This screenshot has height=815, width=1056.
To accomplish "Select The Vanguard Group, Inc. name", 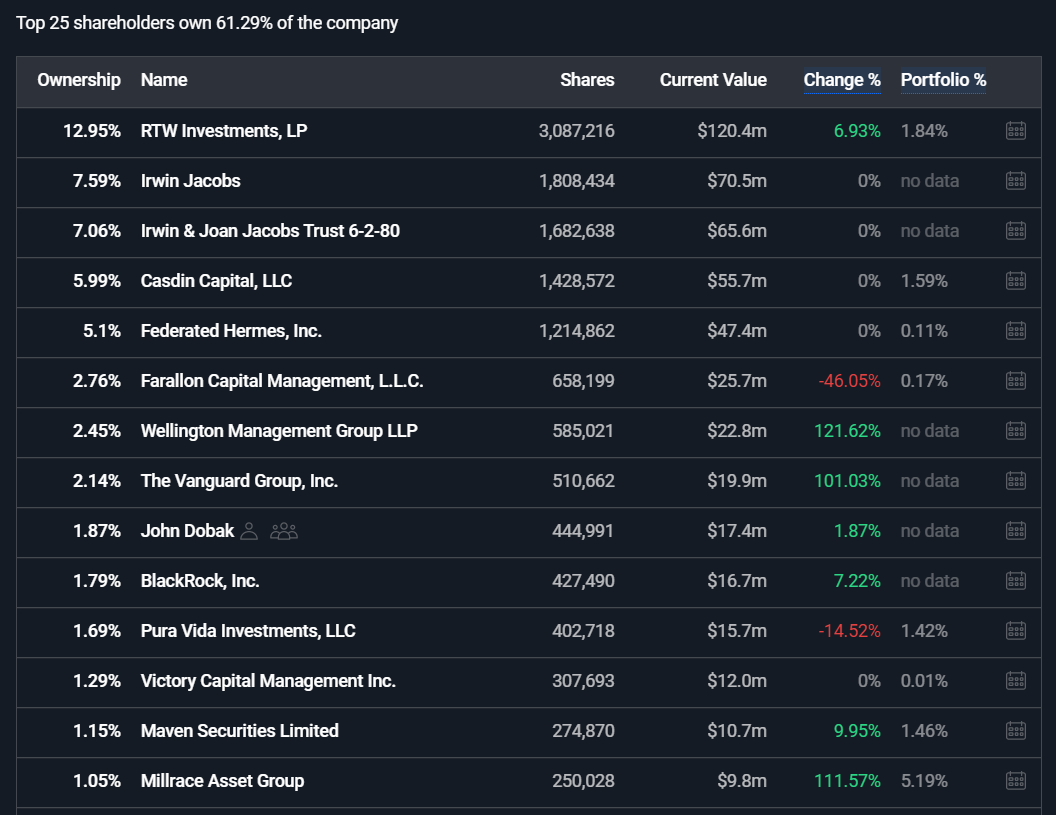I will click(x=239, y=481).
